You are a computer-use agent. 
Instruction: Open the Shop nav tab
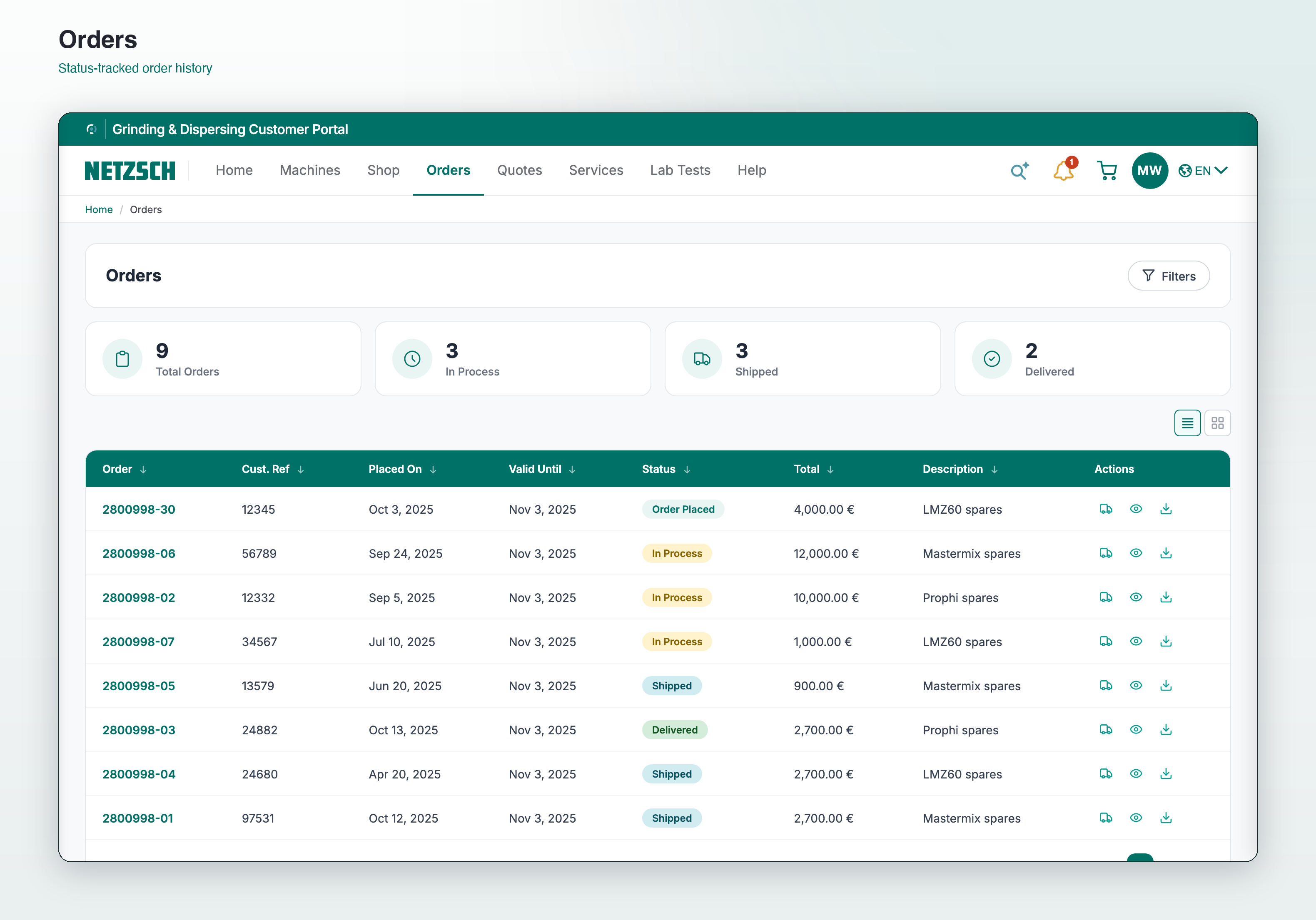383,170
